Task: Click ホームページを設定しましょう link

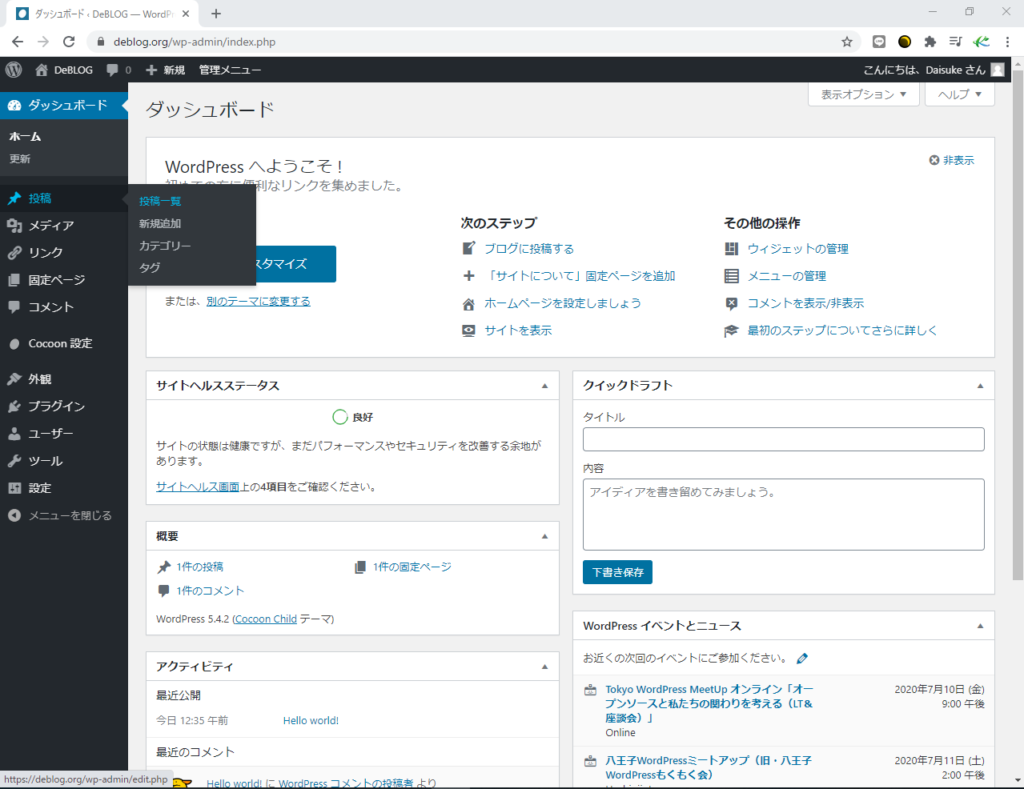Action: tap(562, 304)
